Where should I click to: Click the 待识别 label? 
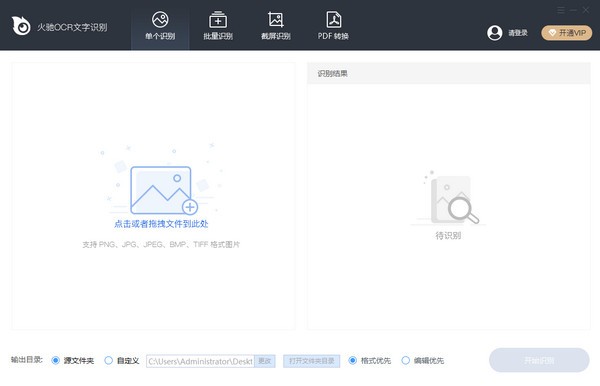pyautogui.click(x=448, y=236)
